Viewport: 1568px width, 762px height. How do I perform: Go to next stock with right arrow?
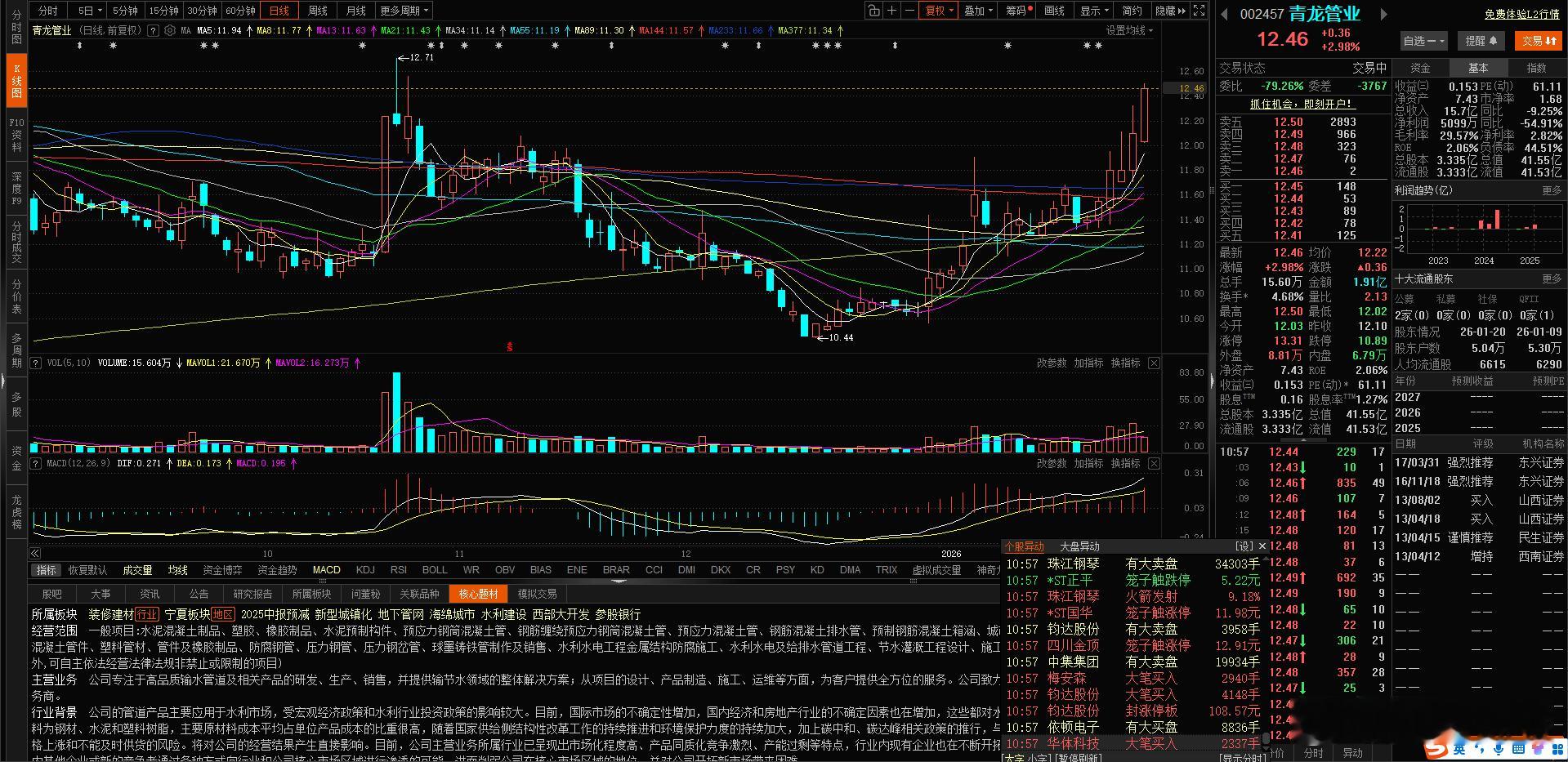click(1383, 14)
